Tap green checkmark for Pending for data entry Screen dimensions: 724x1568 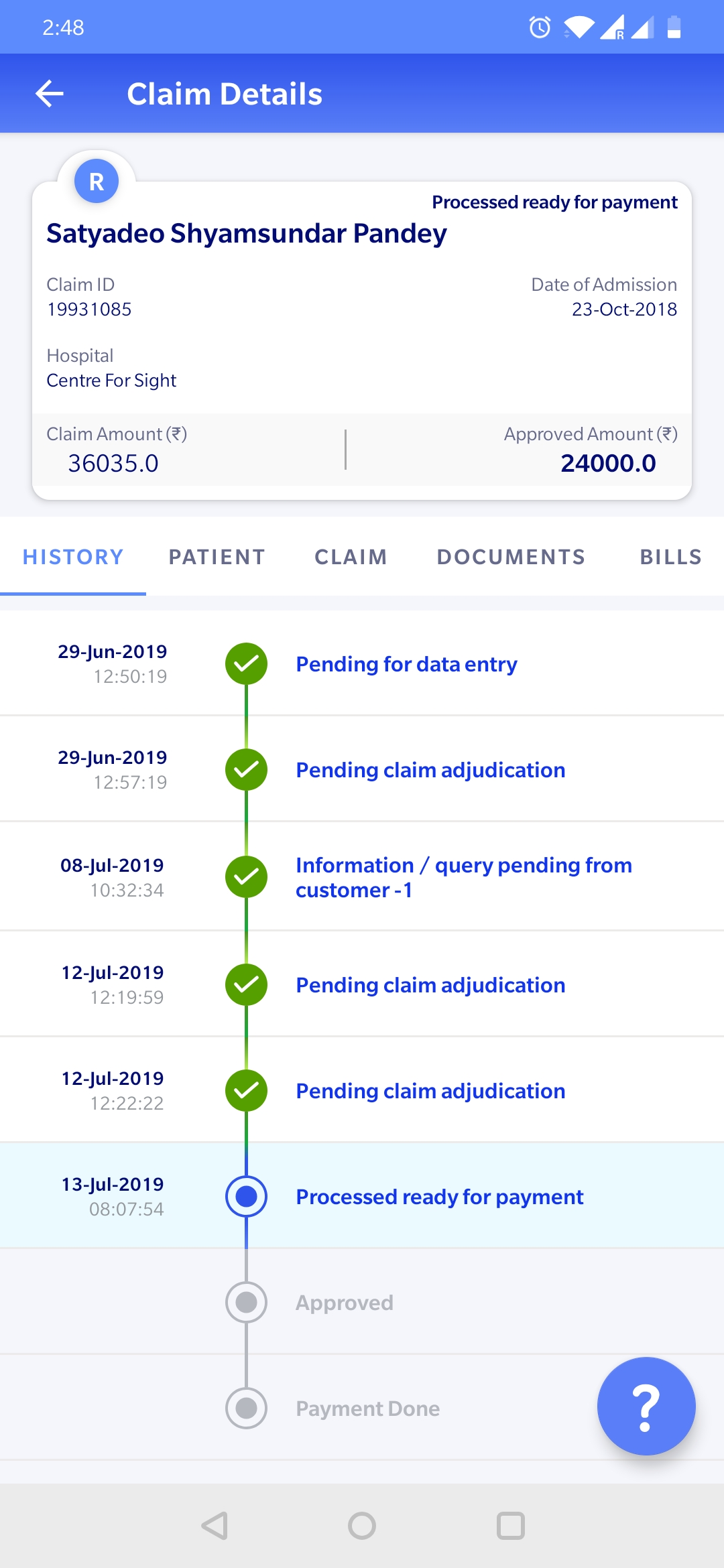pyautogui.click(x=246, y=664)
